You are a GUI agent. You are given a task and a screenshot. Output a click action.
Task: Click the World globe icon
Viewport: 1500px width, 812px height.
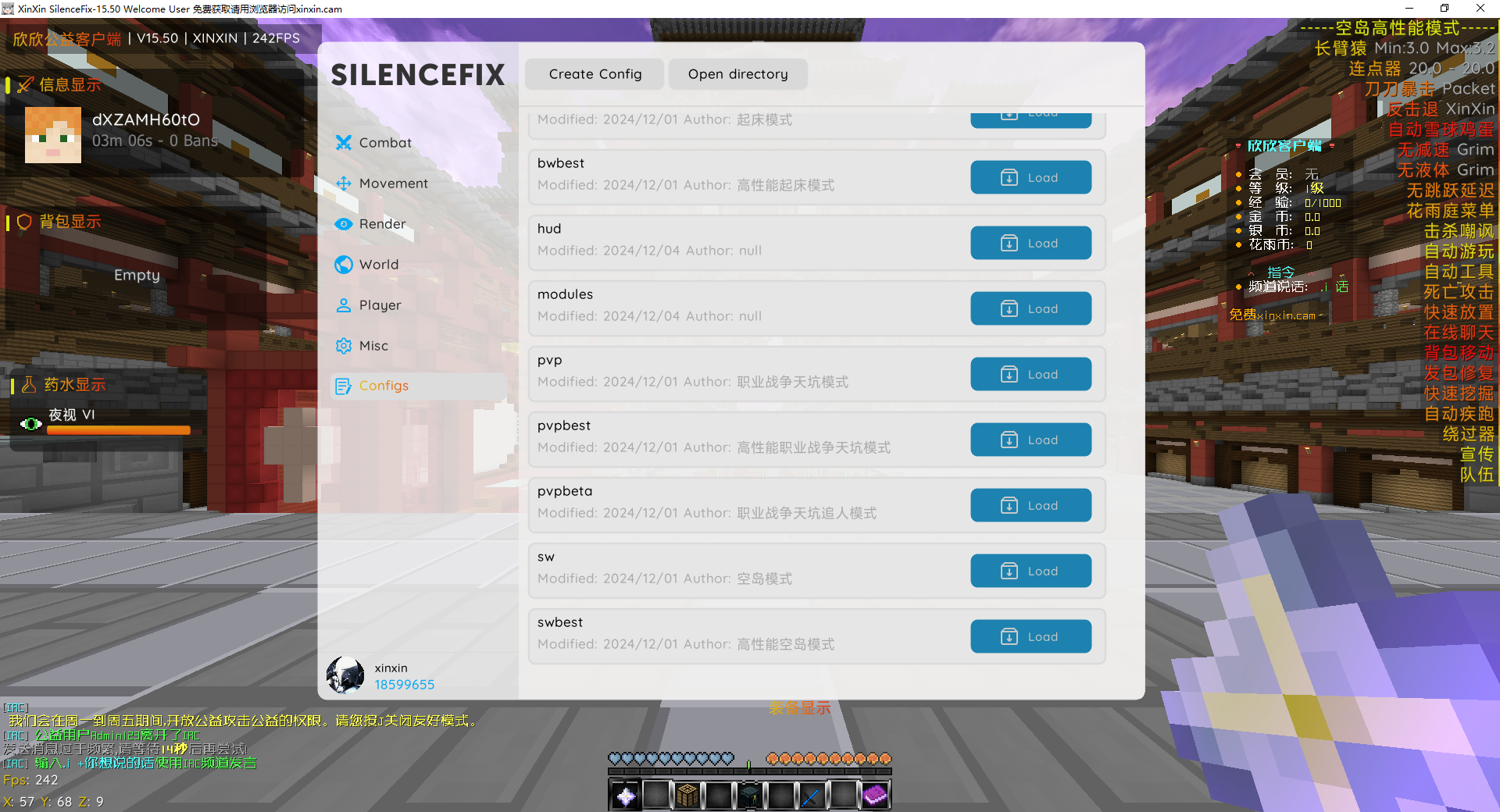tap(343, 265)
